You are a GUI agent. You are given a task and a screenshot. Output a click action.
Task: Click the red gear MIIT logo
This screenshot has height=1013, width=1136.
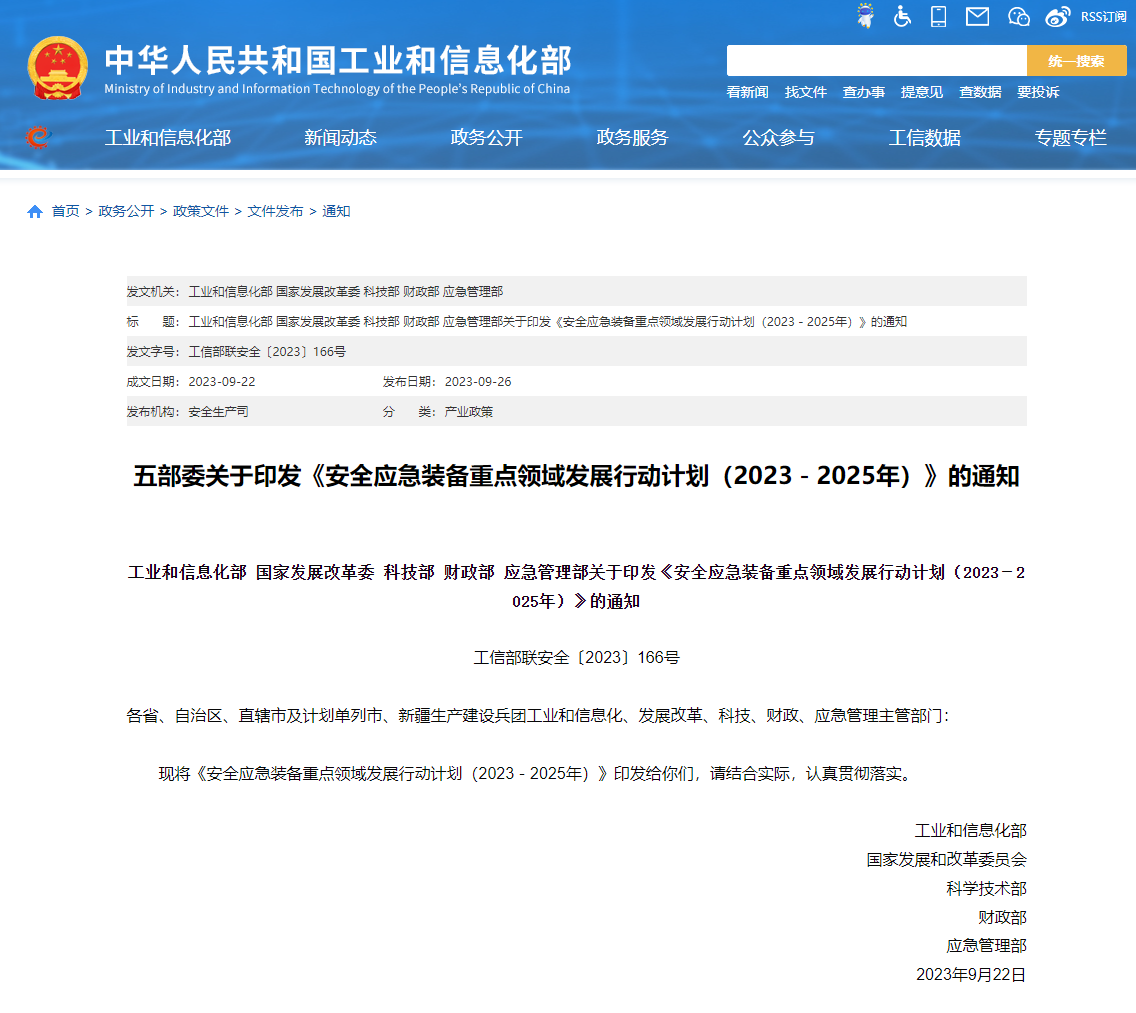(x=37, y=137)
